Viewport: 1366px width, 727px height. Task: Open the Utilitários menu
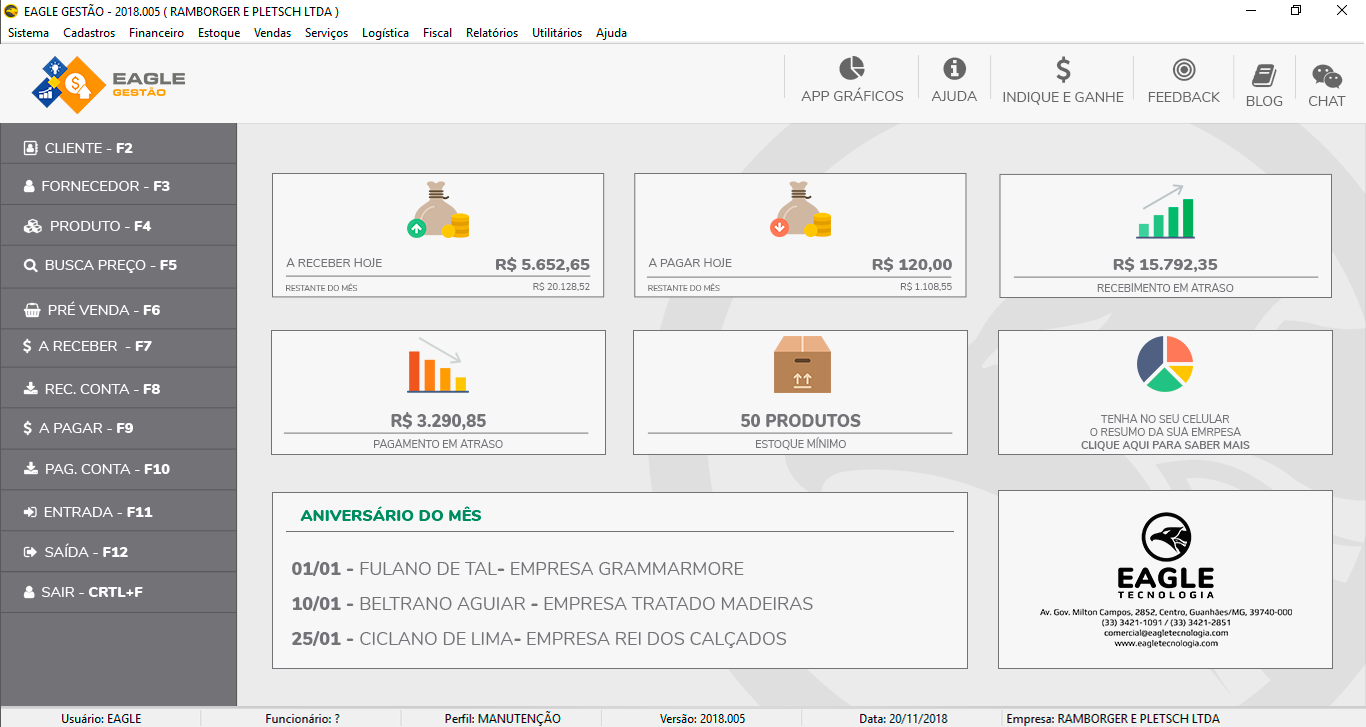click(557, 33)
